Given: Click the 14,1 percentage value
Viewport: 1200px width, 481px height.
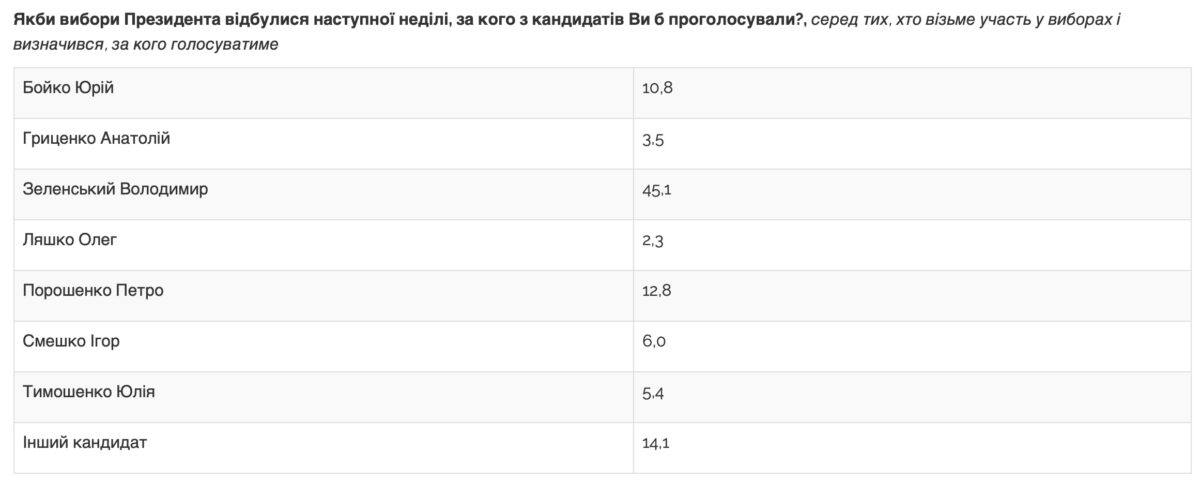Looking at the screenshot, I should click(656, 443).
